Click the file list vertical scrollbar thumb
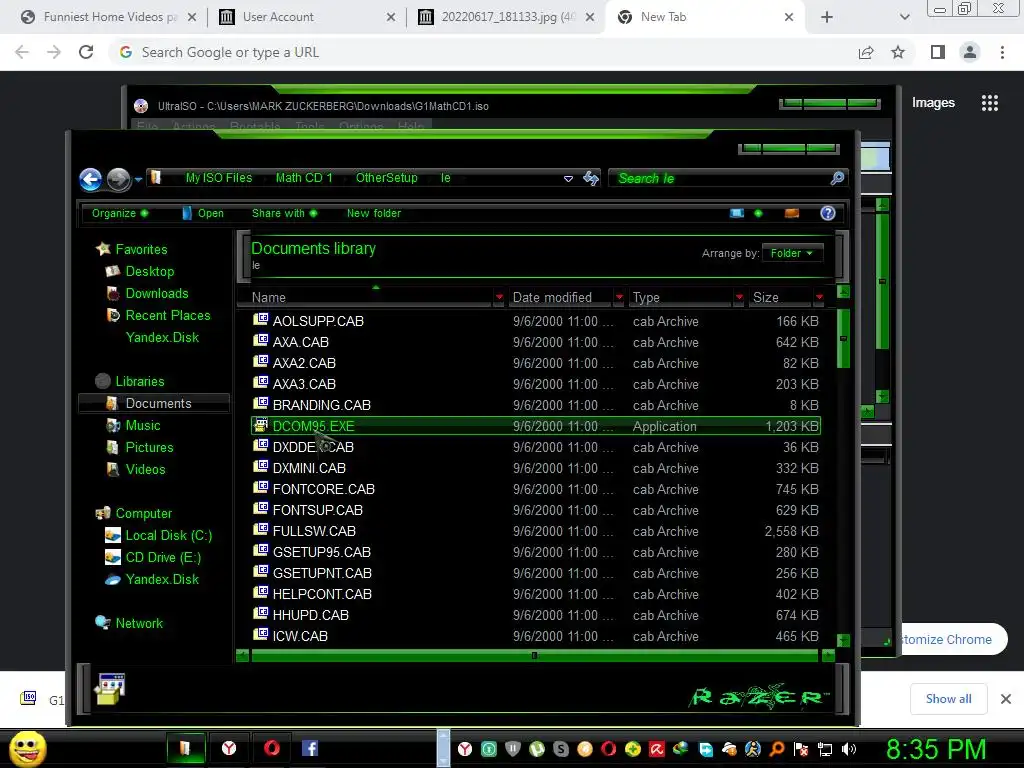 (x=843, y=338)
